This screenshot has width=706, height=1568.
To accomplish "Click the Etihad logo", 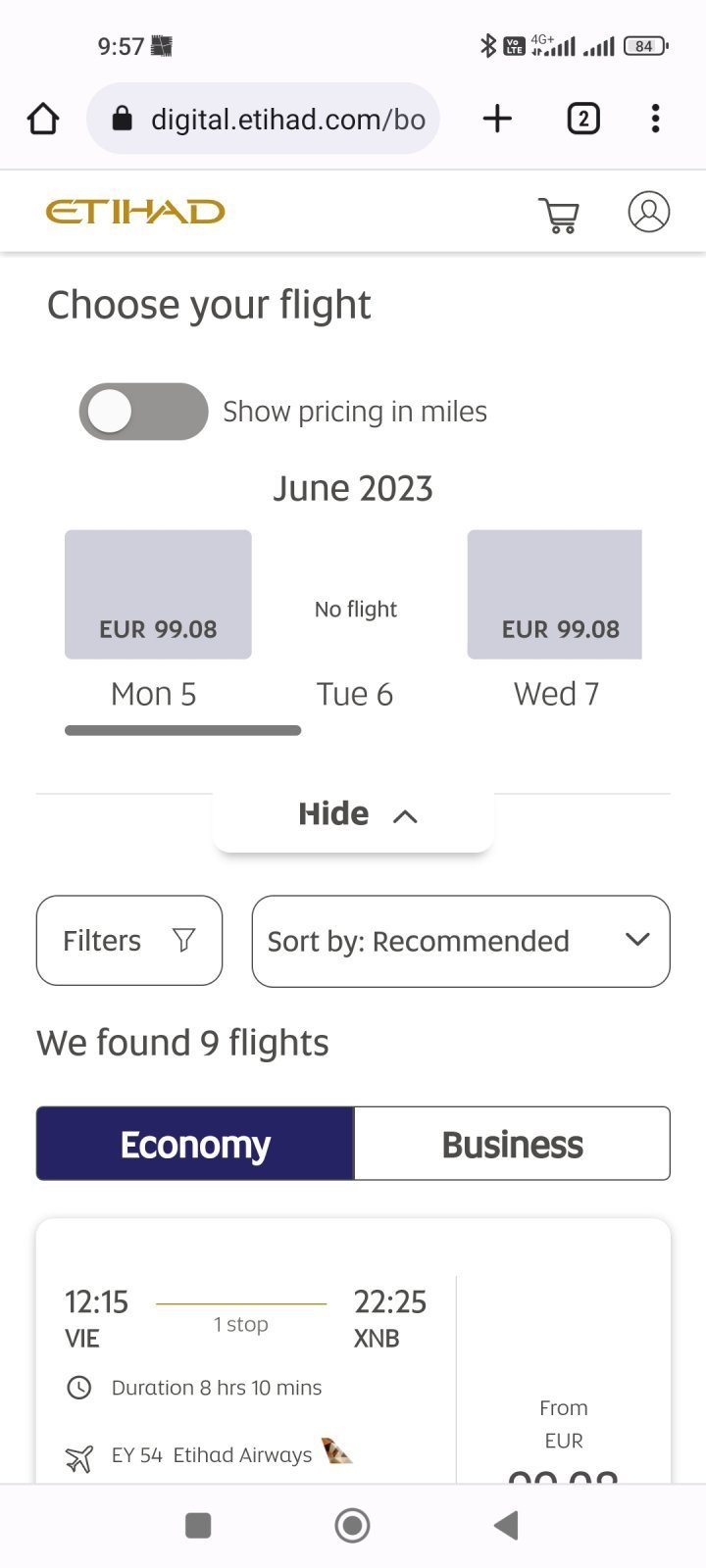I will tap(135, 212).
